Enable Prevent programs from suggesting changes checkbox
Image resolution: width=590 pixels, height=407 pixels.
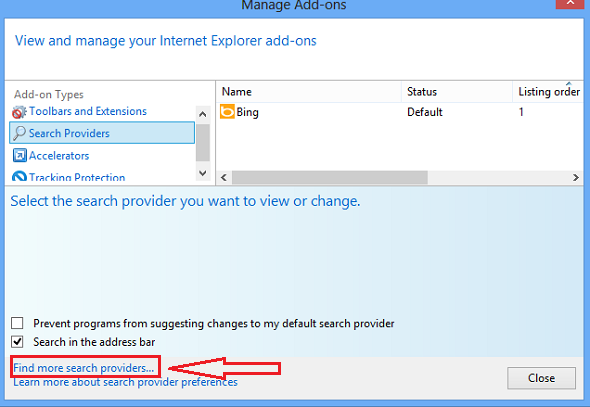click(17, 323)
